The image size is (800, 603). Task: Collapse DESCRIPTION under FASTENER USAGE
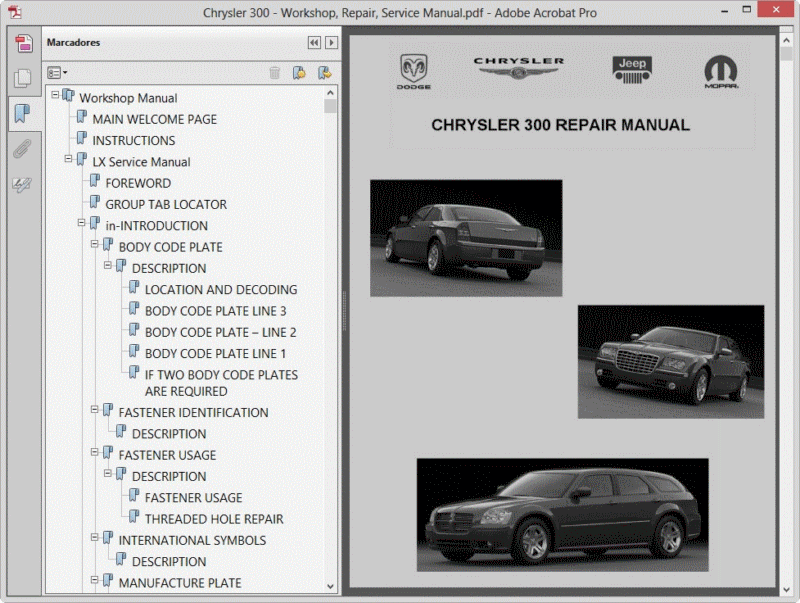108,473
